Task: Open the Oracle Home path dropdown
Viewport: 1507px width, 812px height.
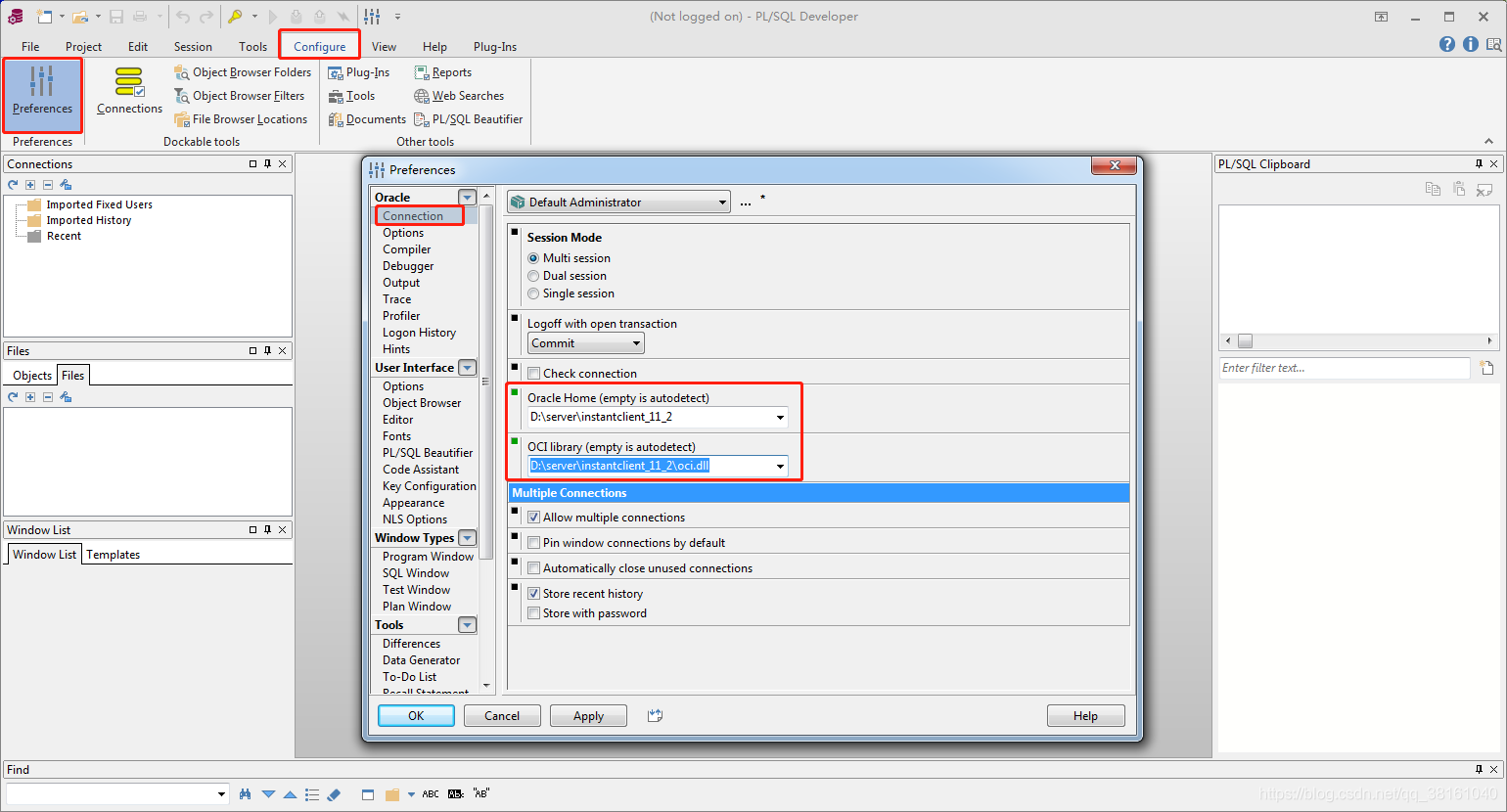Action: point(780,418)
